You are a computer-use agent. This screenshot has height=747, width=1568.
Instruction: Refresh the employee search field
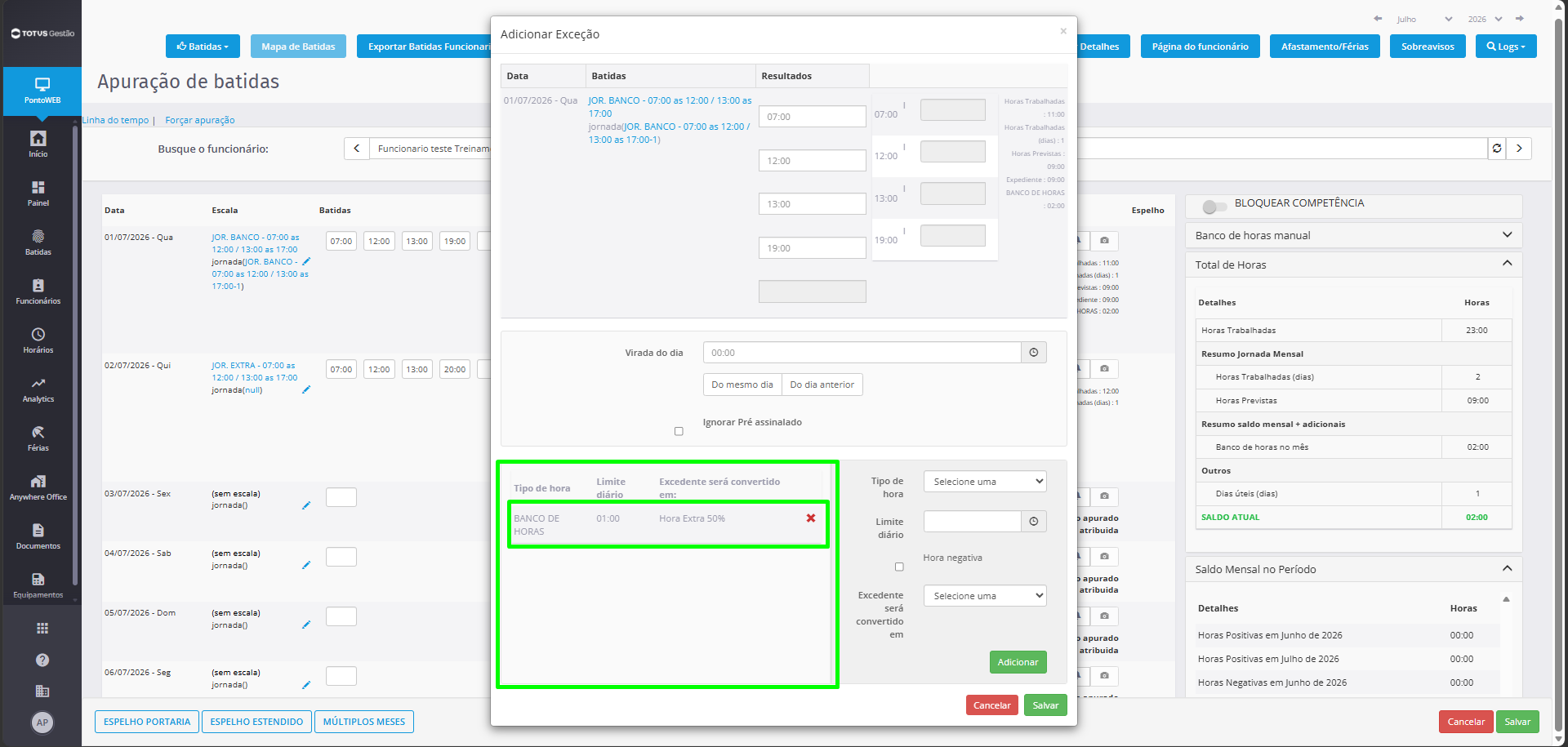(x=1497, y=149)
